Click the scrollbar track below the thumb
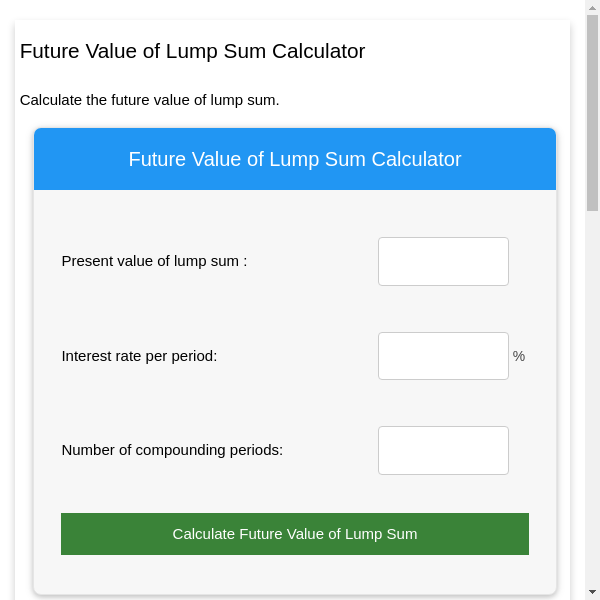Image resolution: width=600 pixels, height=600 pixels. tap(592, 400)
